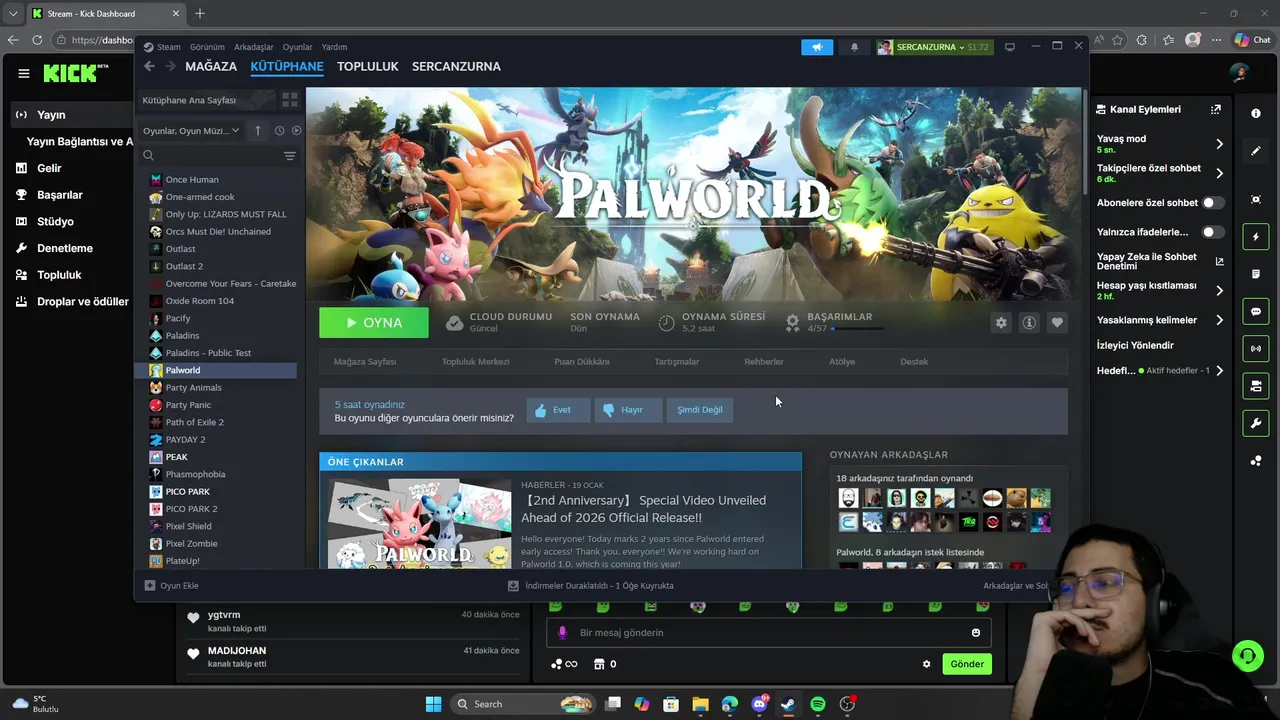Open the Arkadaşlar menu
The image size is (1280, 720).
point(254,47)
